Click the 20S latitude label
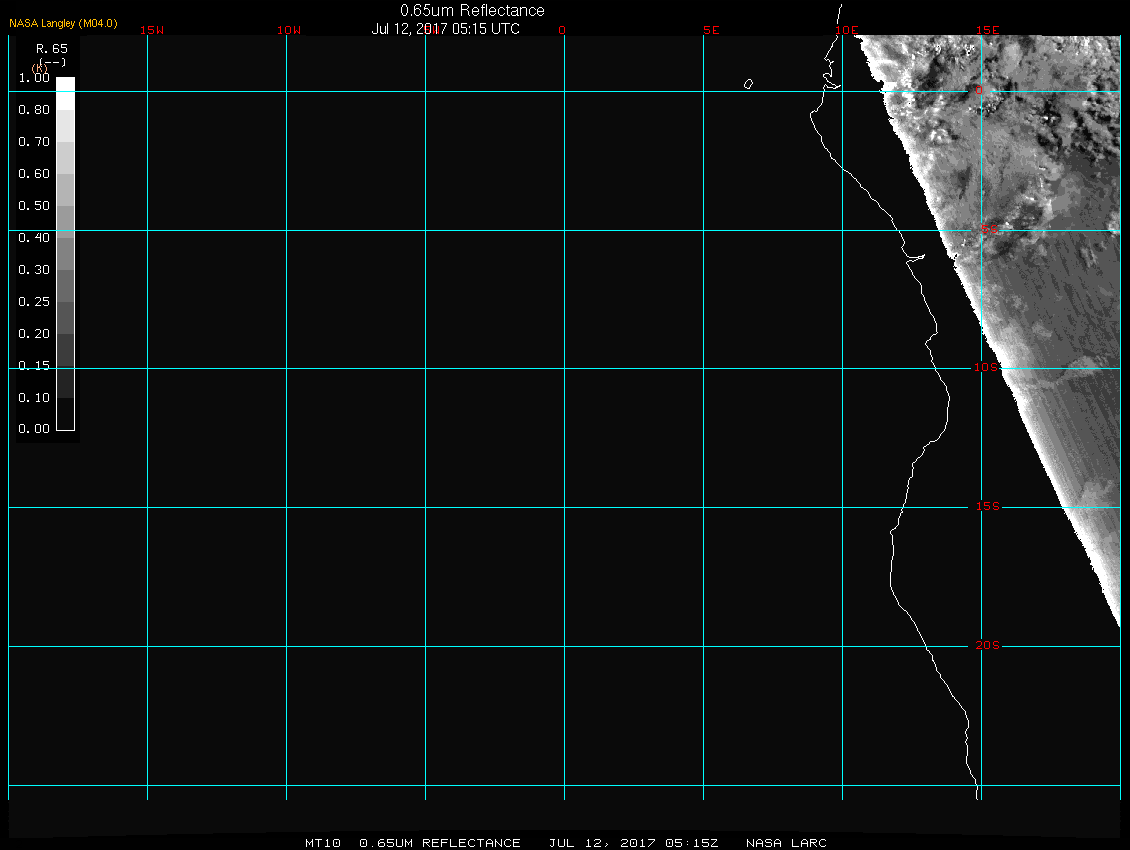The image size is (1130, 850). 987,646
